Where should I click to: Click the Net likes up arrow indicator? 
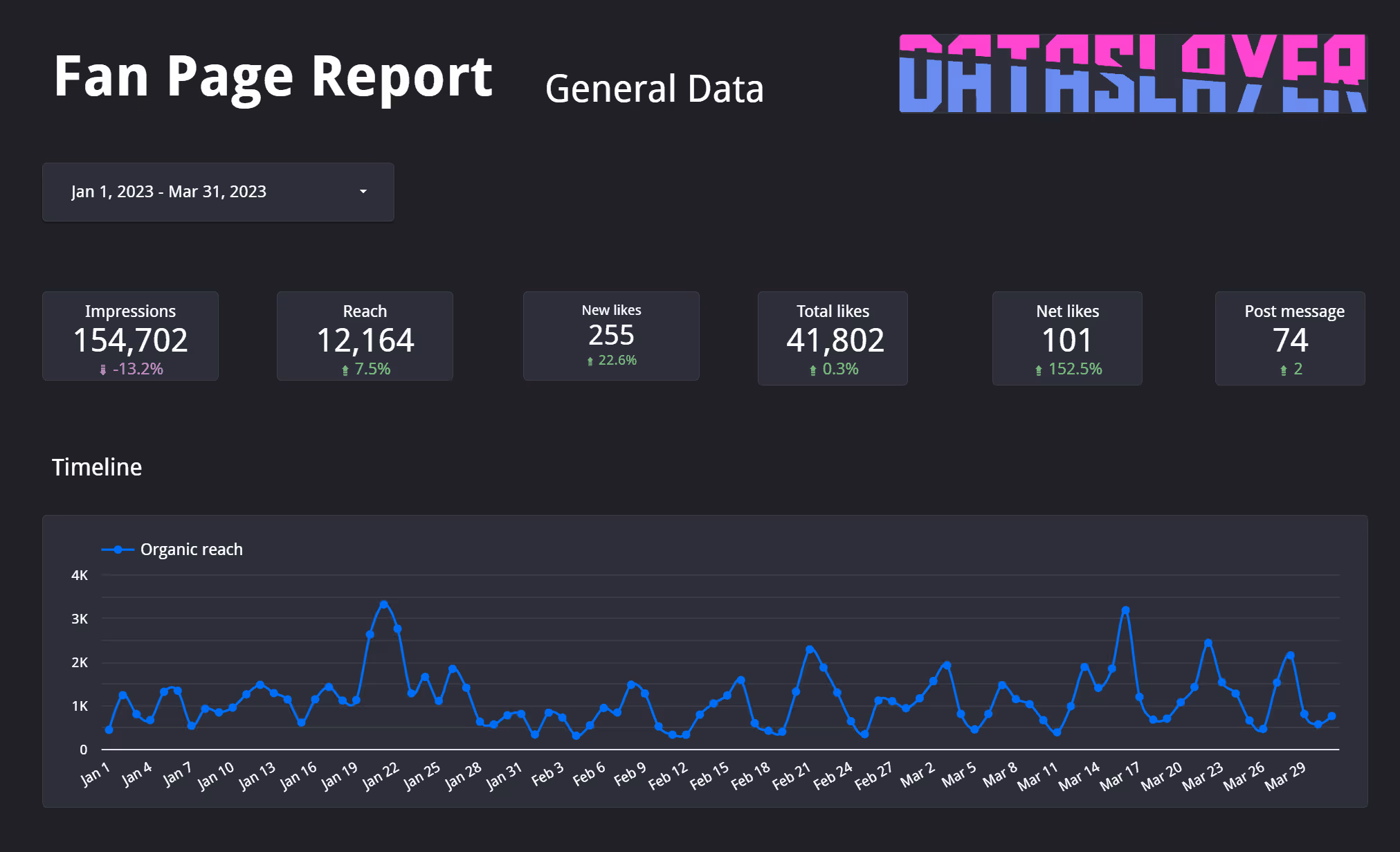click(x=1039, y=370)
